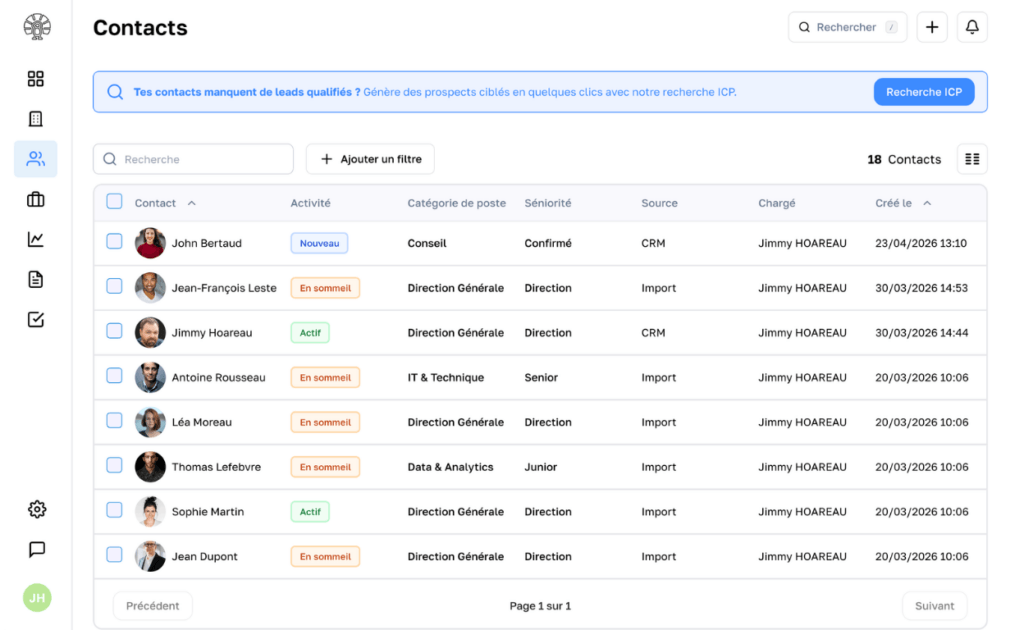Switch to the column layout view
Viewport: 1024px width, 630px height.
[x=971, y=158]
